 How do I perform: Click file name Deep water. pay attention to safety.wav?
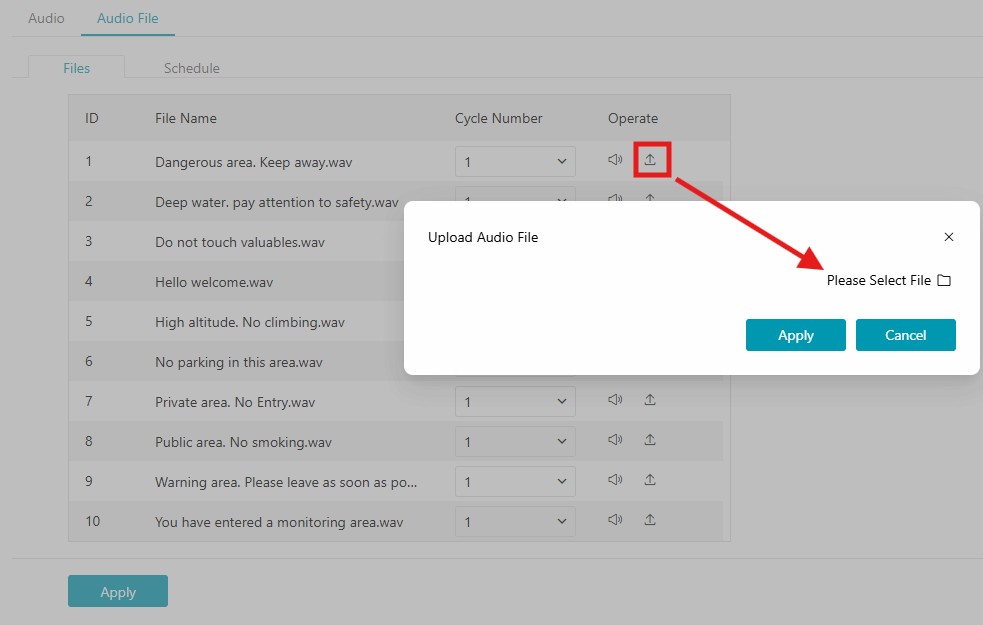(276, 202)
